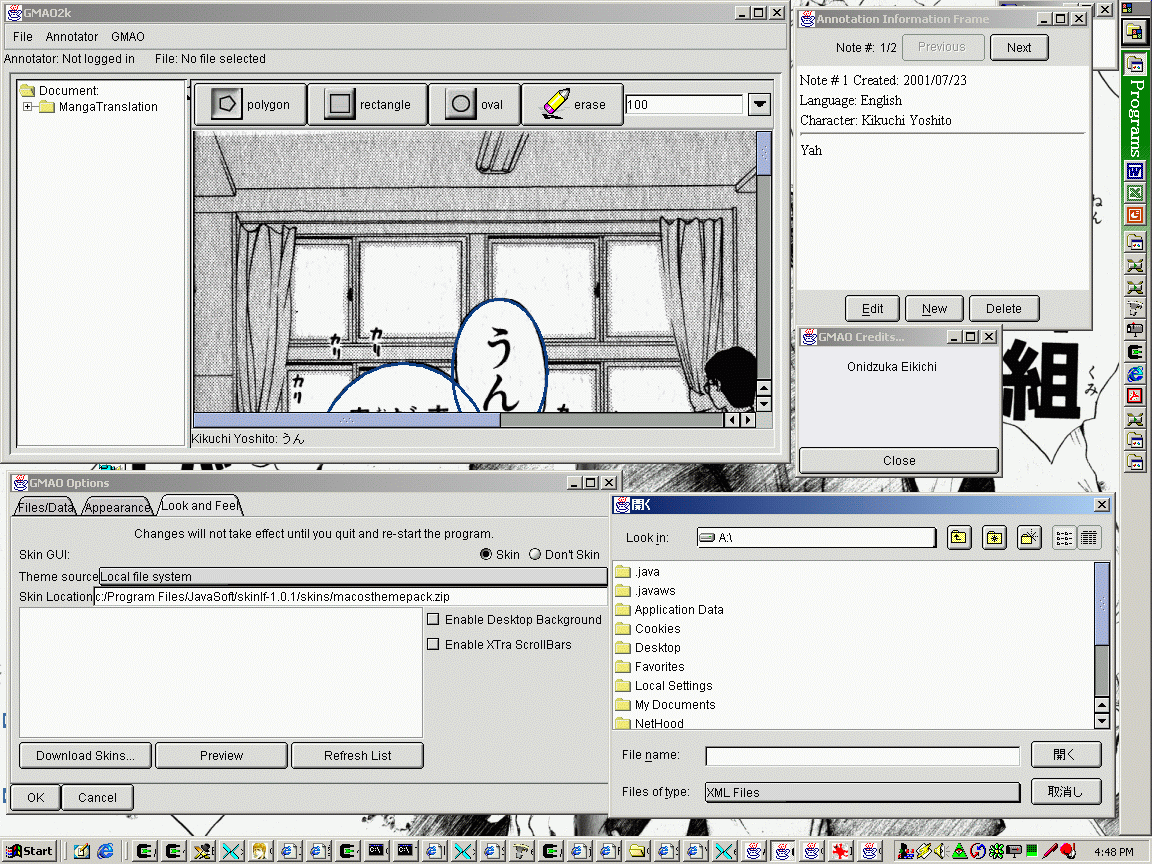The height and width of the screenshot is (864, 1152).
Task: Close the GMAO Credits dialog
Action: (x=899, y=461)
